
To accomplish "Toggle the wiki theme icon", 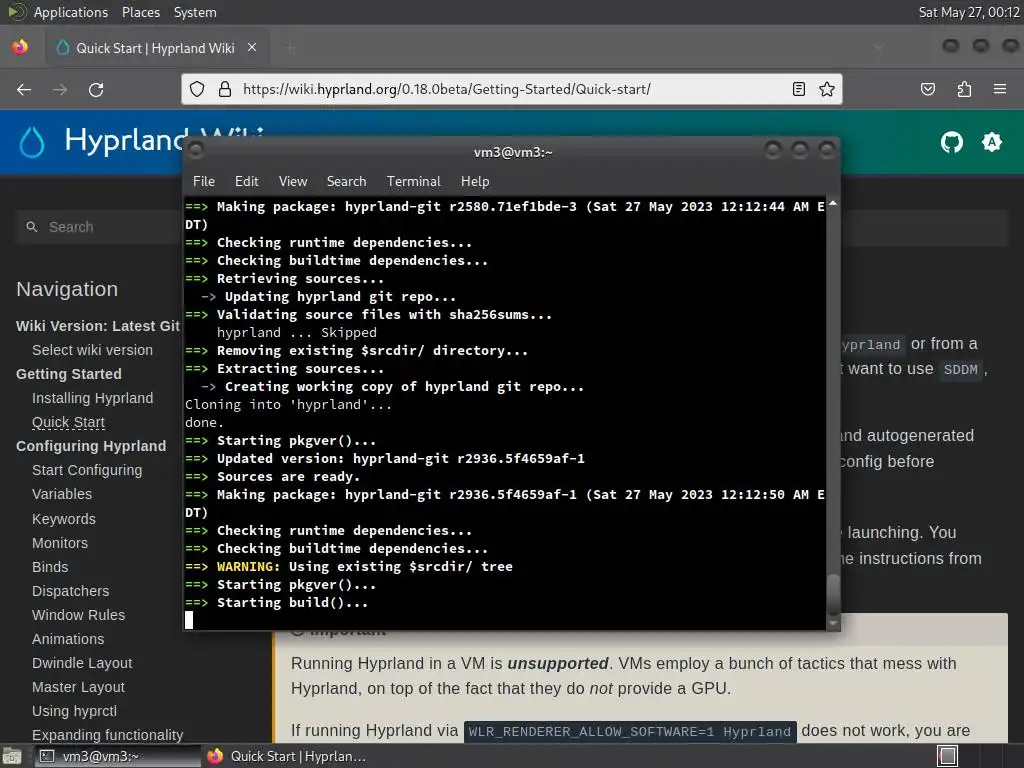I will (991, 142).
